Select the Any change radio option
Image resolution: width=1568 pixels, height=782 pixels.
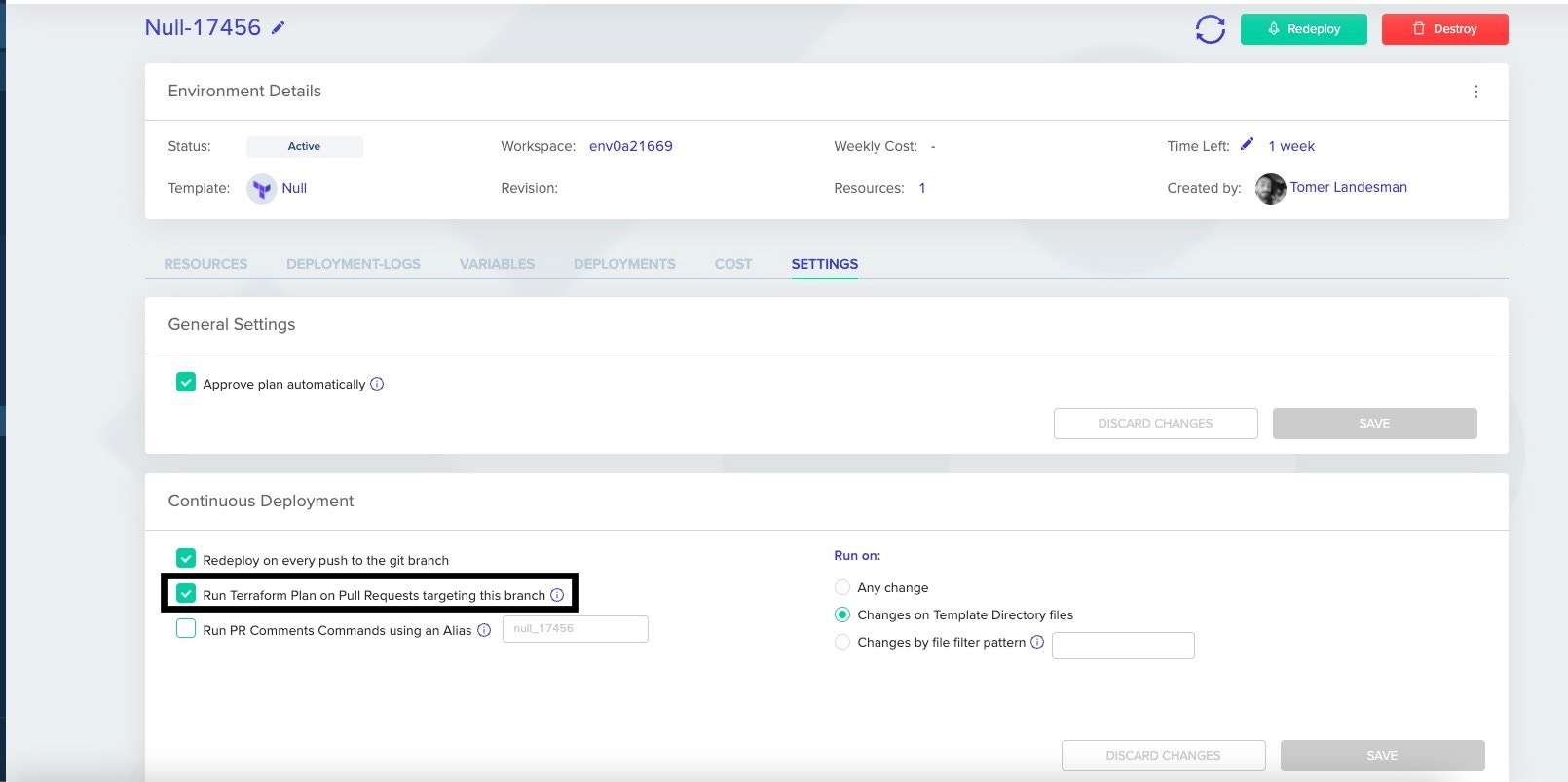tap(842, 587)
